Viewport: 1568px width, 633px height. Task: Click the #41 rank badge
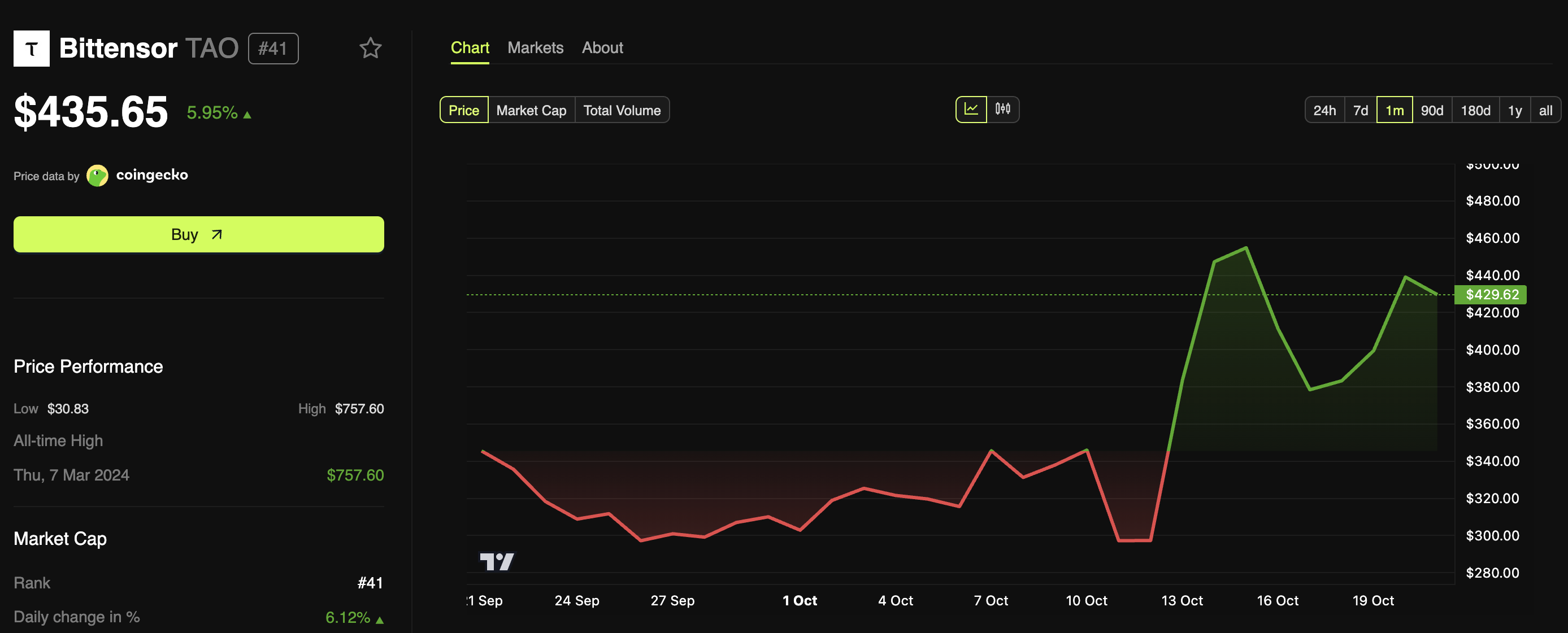[x=273, y=48]
